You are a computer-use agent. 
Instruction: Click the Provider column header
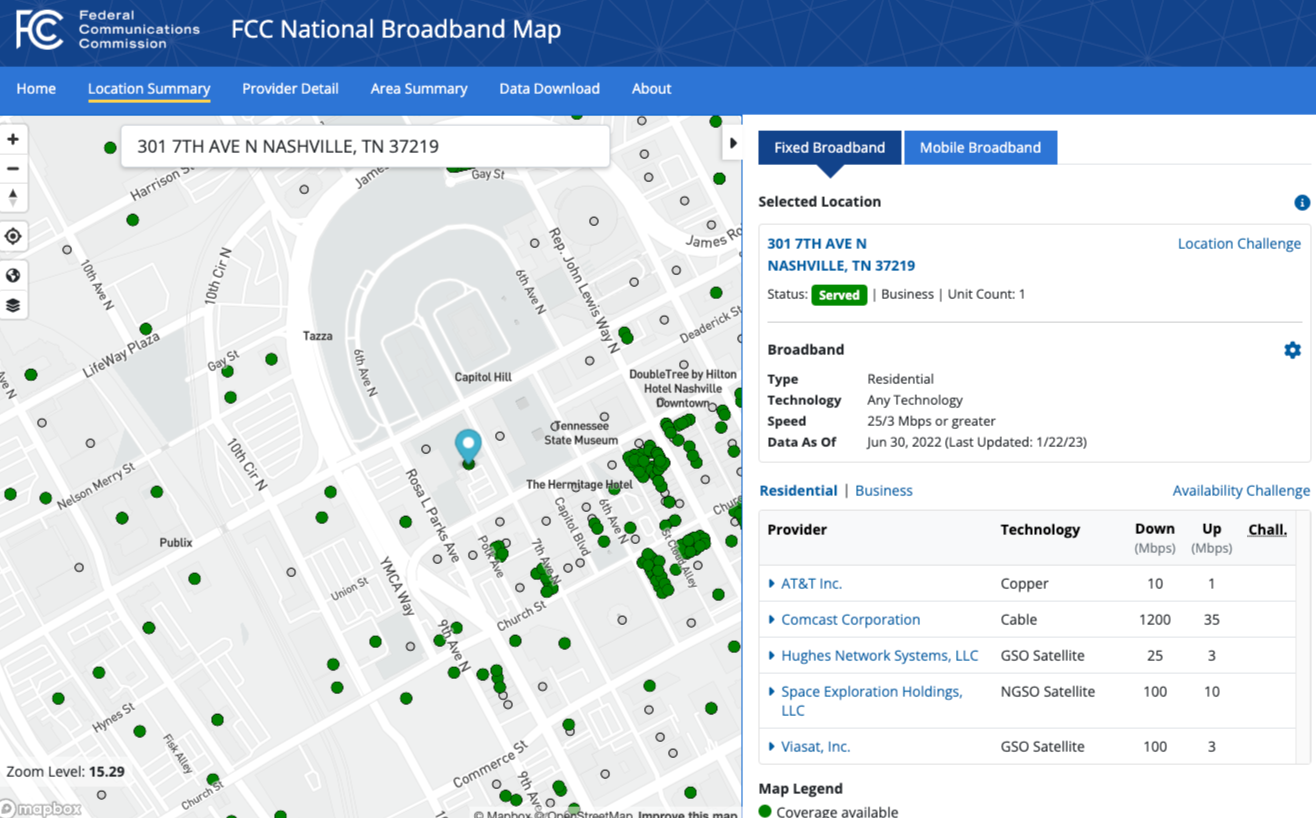797,530
